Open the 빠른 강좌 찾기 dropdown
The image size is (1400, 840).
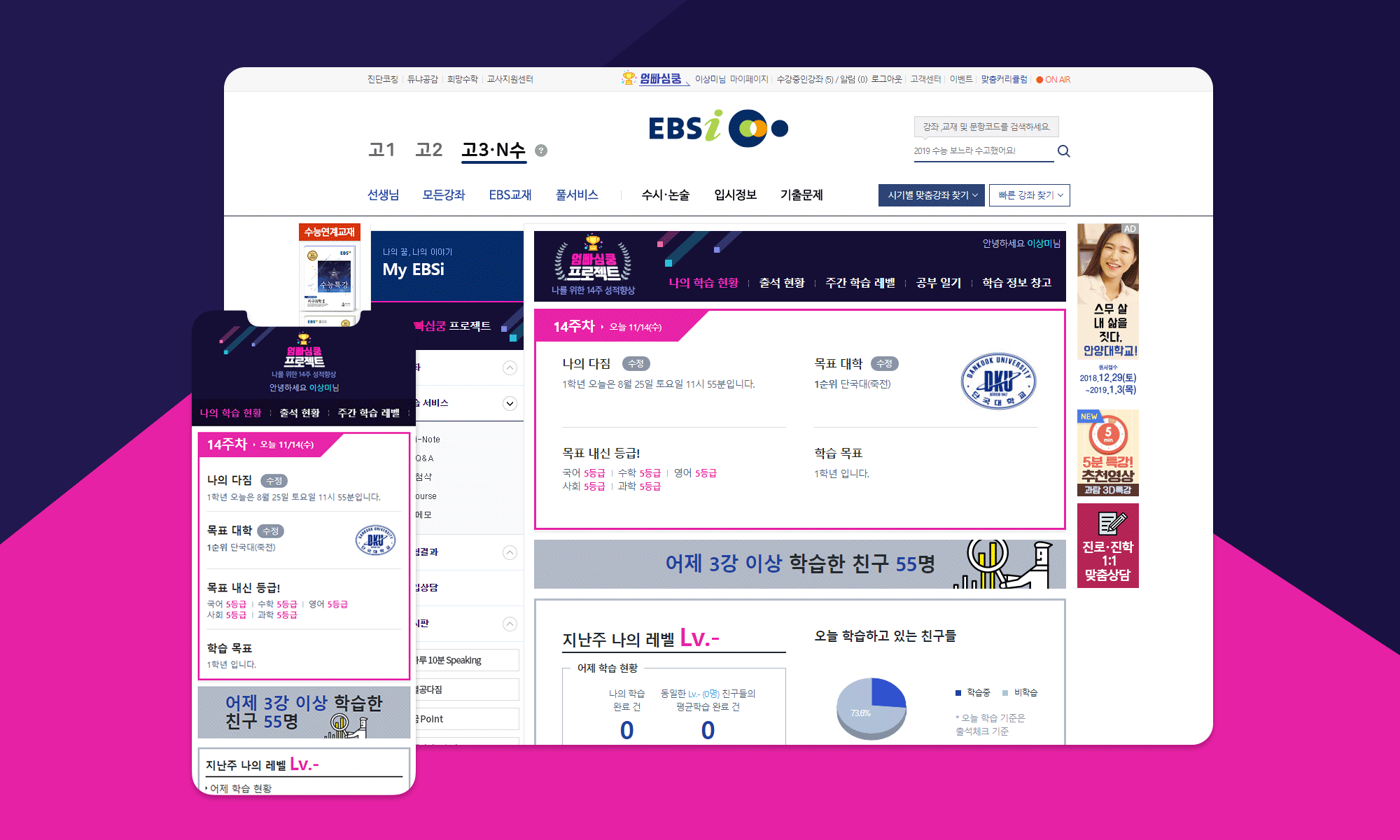[x=1030, y=195]
